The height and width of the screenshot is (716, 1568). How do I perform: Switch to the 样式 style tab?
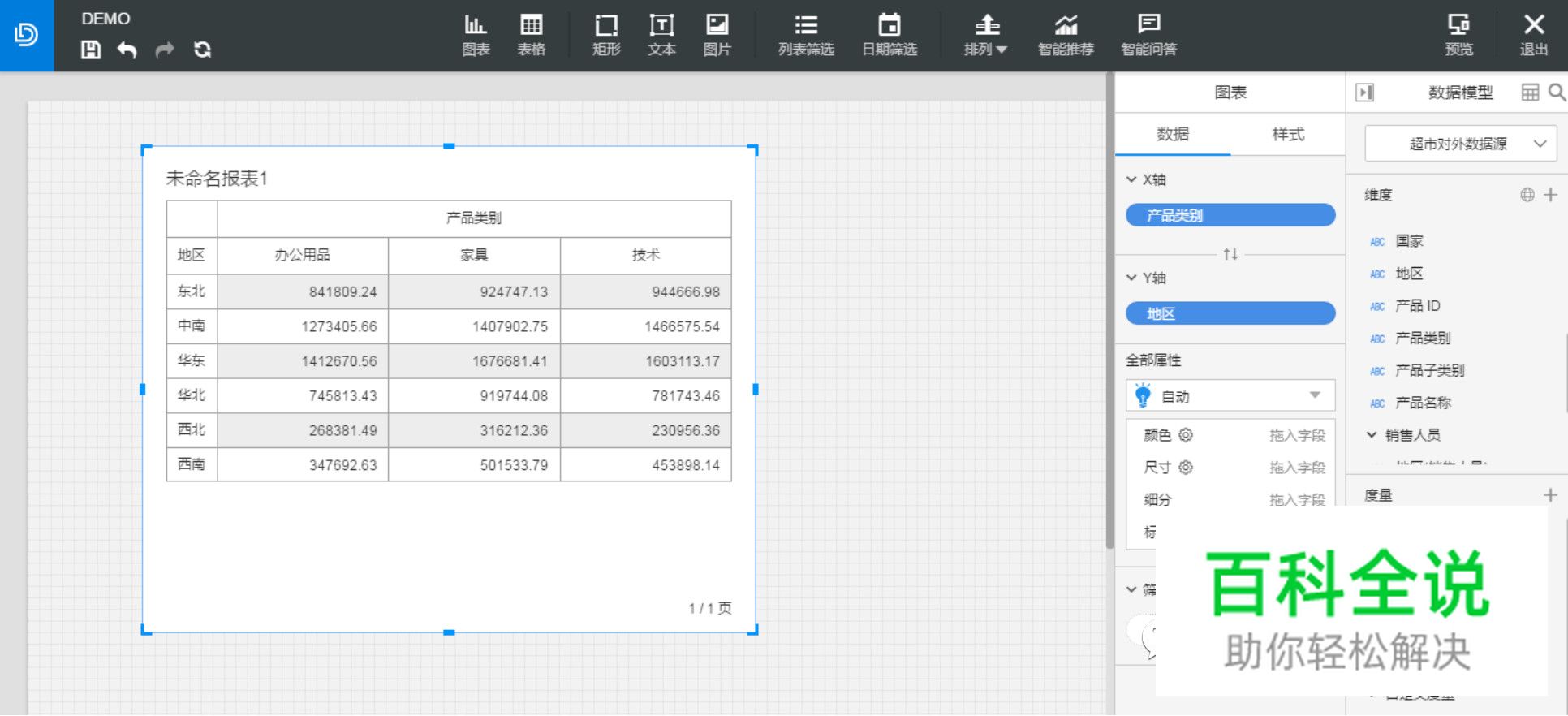[x=1288, y=134]
